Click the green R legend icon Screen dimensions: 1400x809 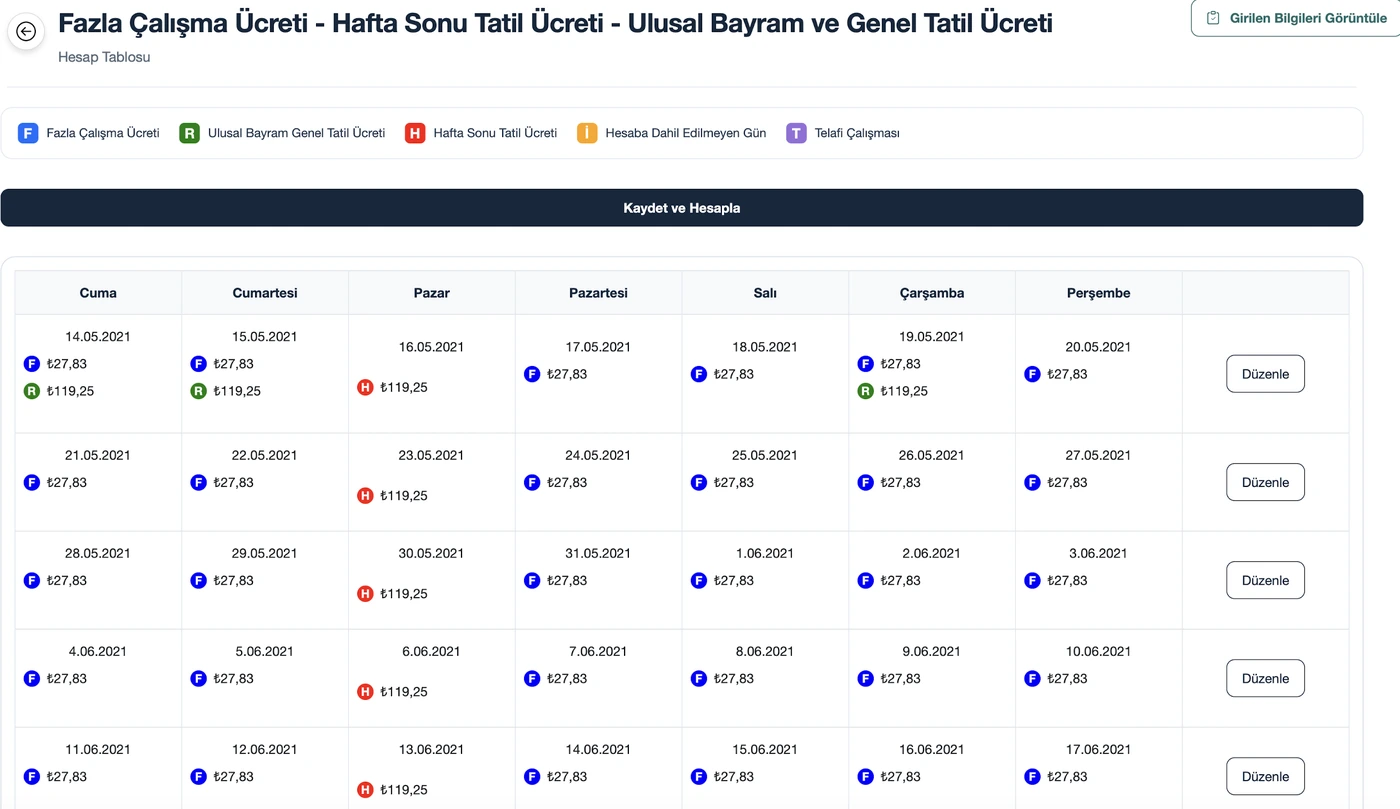(x=189, y=133)
